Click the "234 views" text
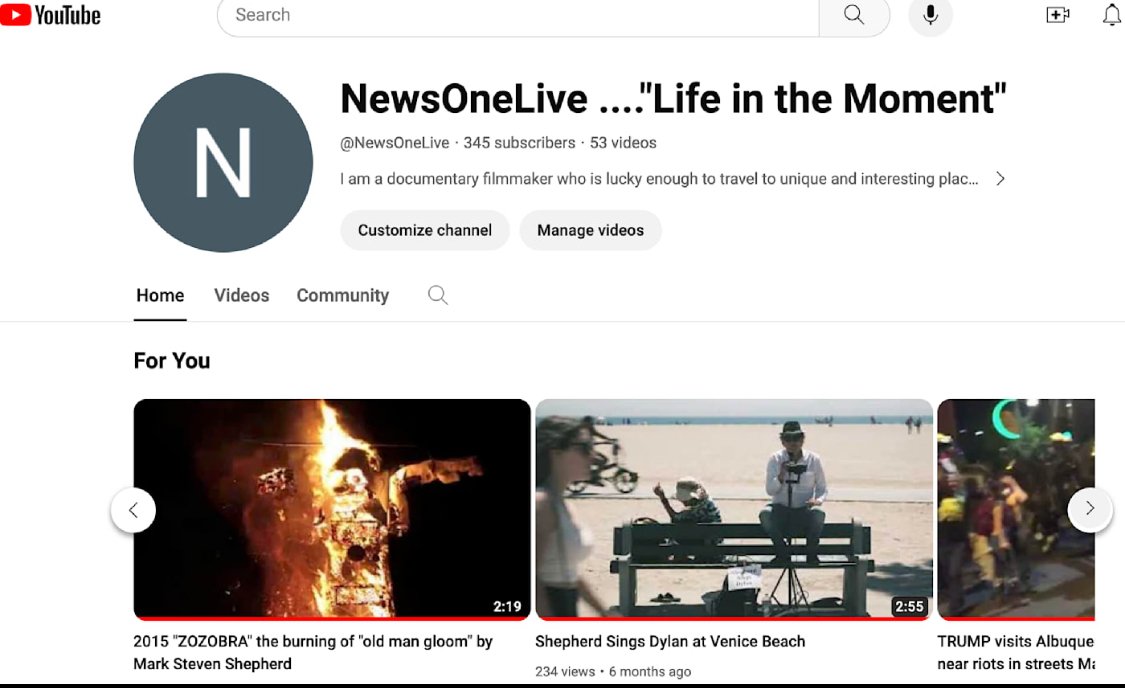 click(565, 671)
